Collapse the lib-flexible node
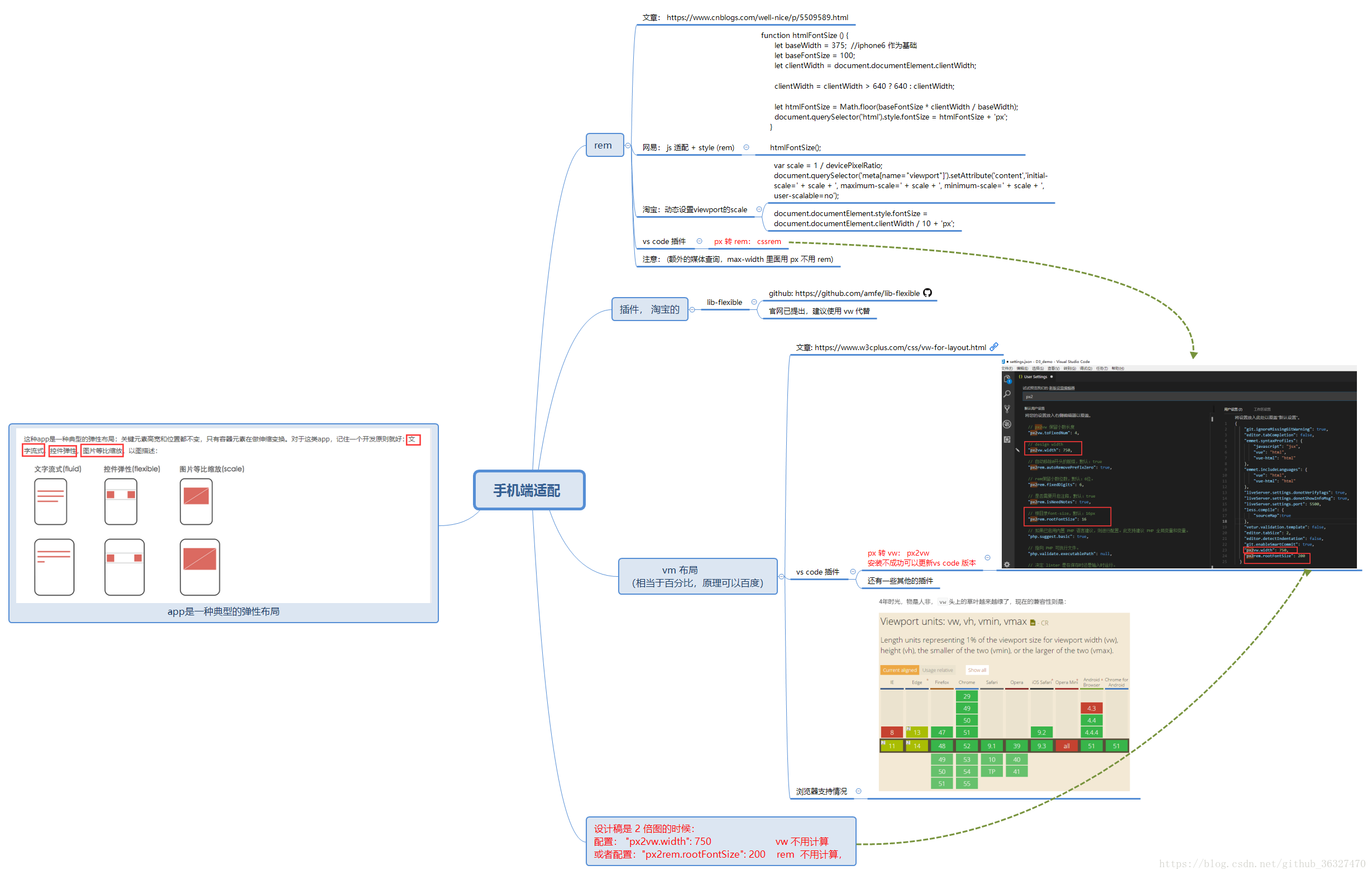 pos(754,303)
